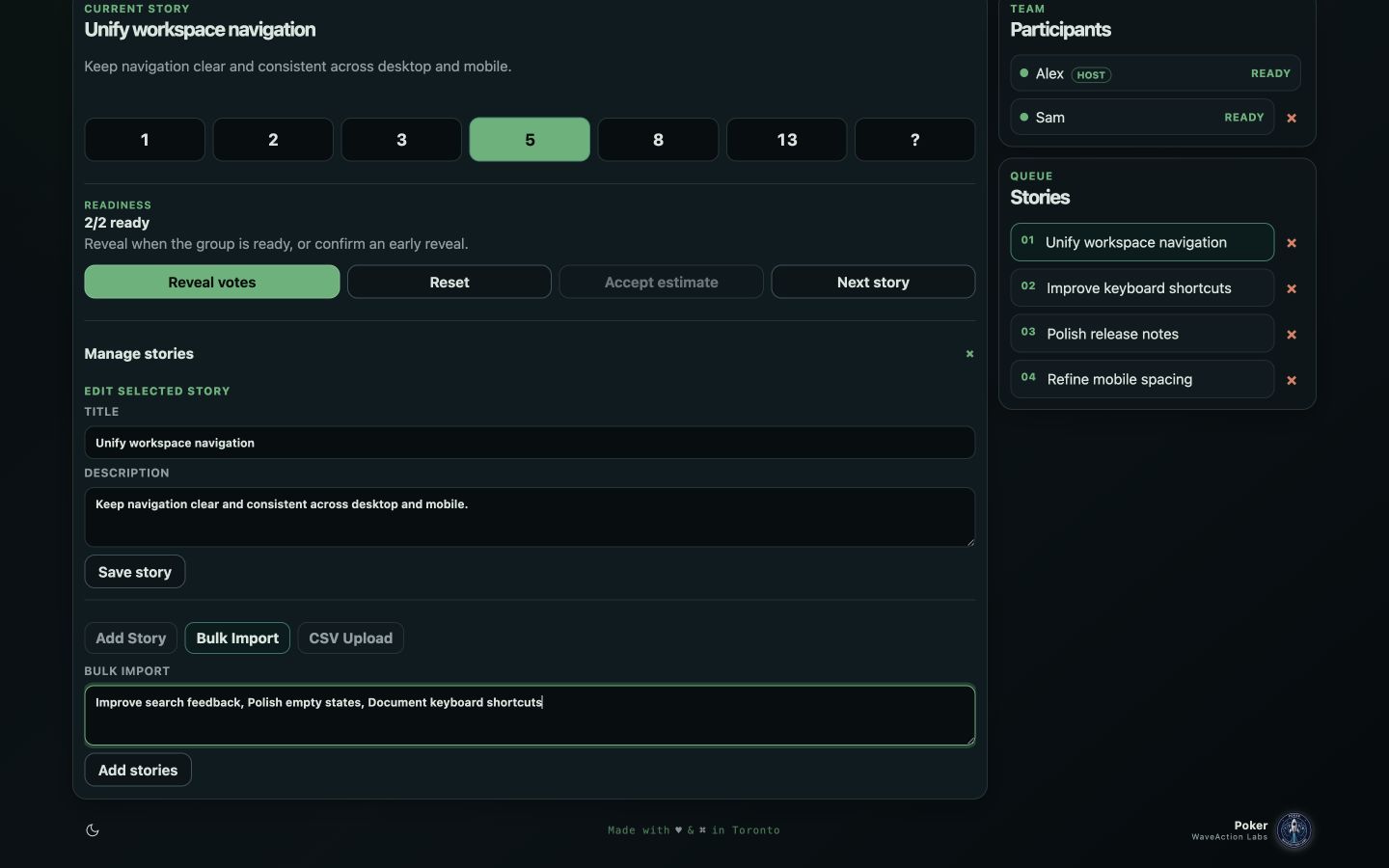
Task: Select the Alex host participant row
Action: pos(1156,73)
